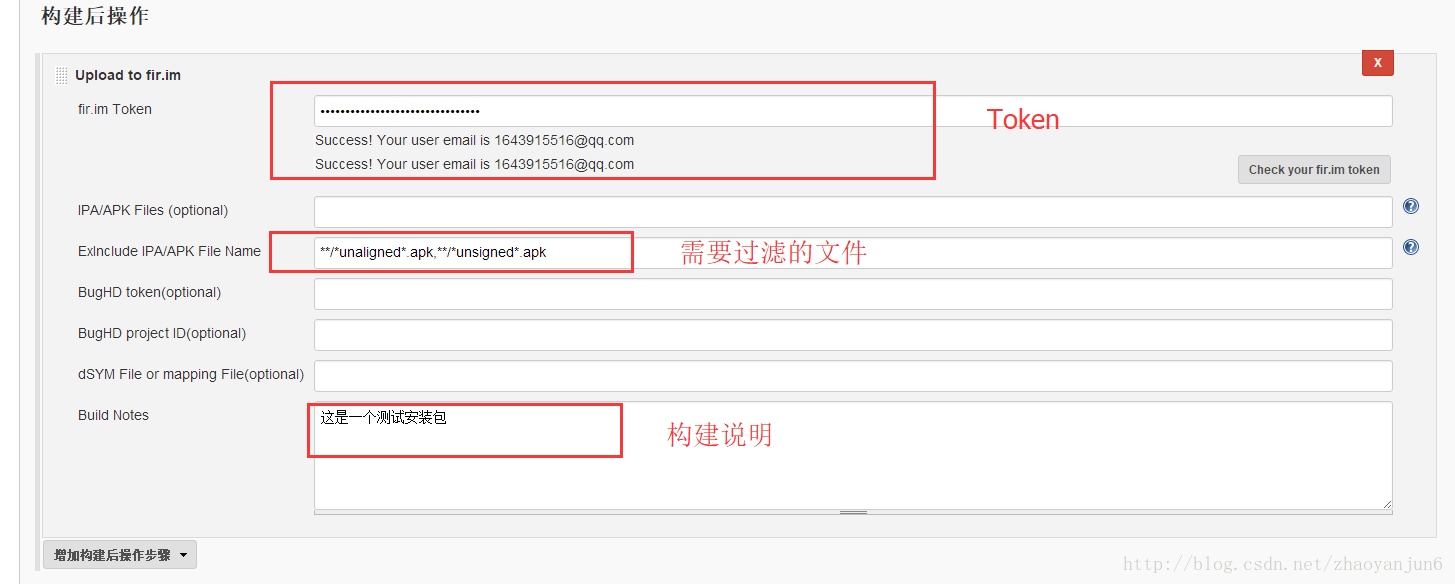Click the first 'Success! Your user email' message
Screen dimensions: 1455x584
(474, 140)
